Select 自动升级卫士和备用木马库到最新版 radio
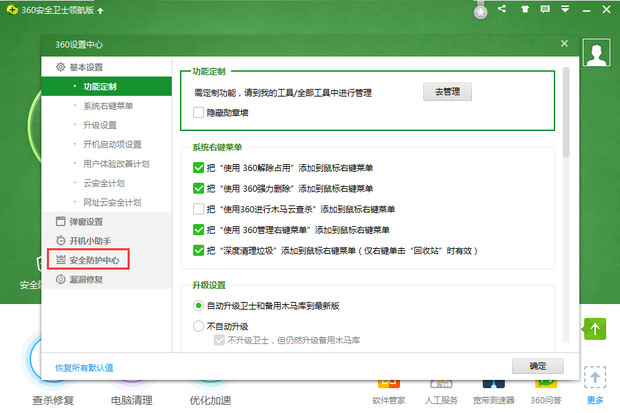The width and height of the screenshot is (620, 413). (x=198, y=305)
